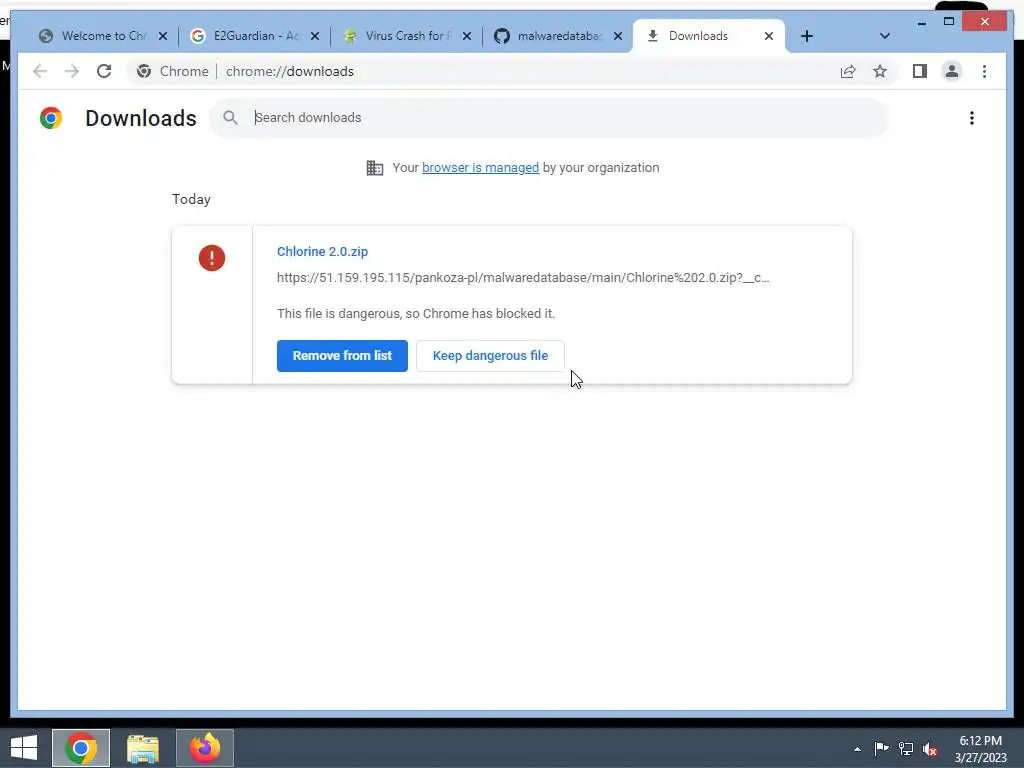The width and height of the screenshot is (1024, 768).
Task: Click the search magnifier icon in Downloads
Action: (x=230, y=118)
